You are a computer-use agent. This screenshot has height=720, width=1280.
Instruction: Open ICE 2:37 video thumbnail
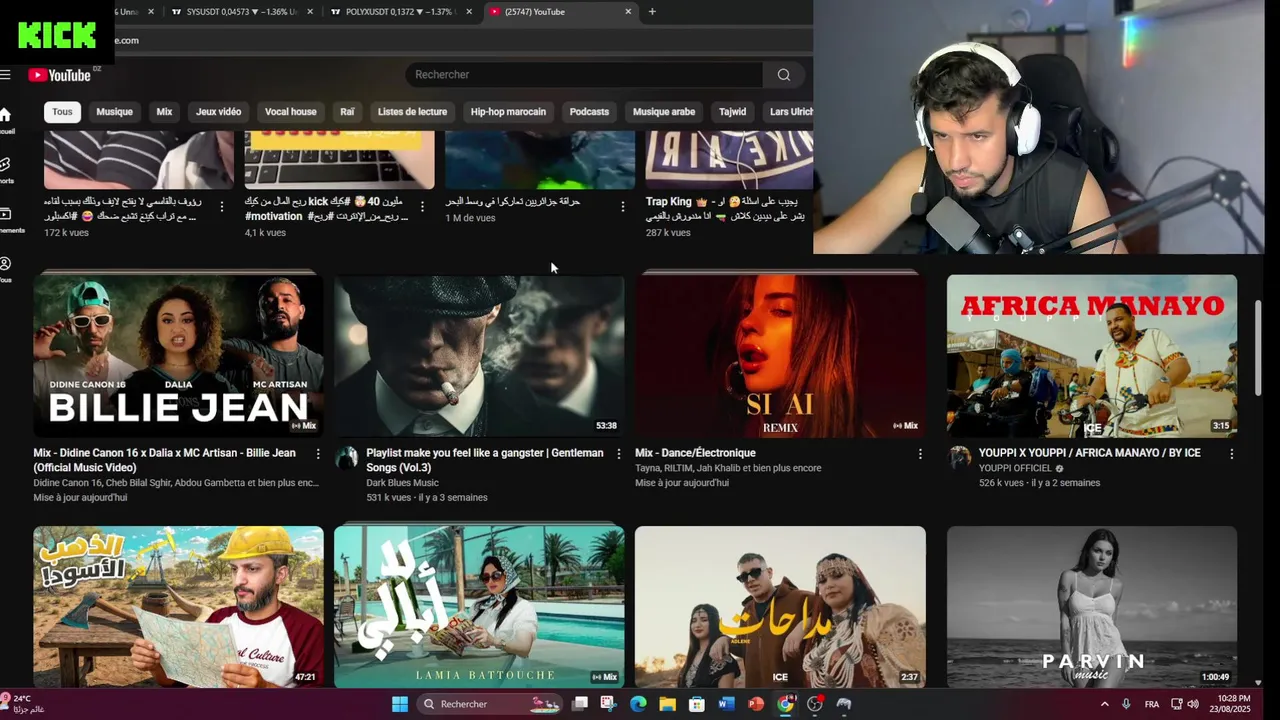coord(780,607)
